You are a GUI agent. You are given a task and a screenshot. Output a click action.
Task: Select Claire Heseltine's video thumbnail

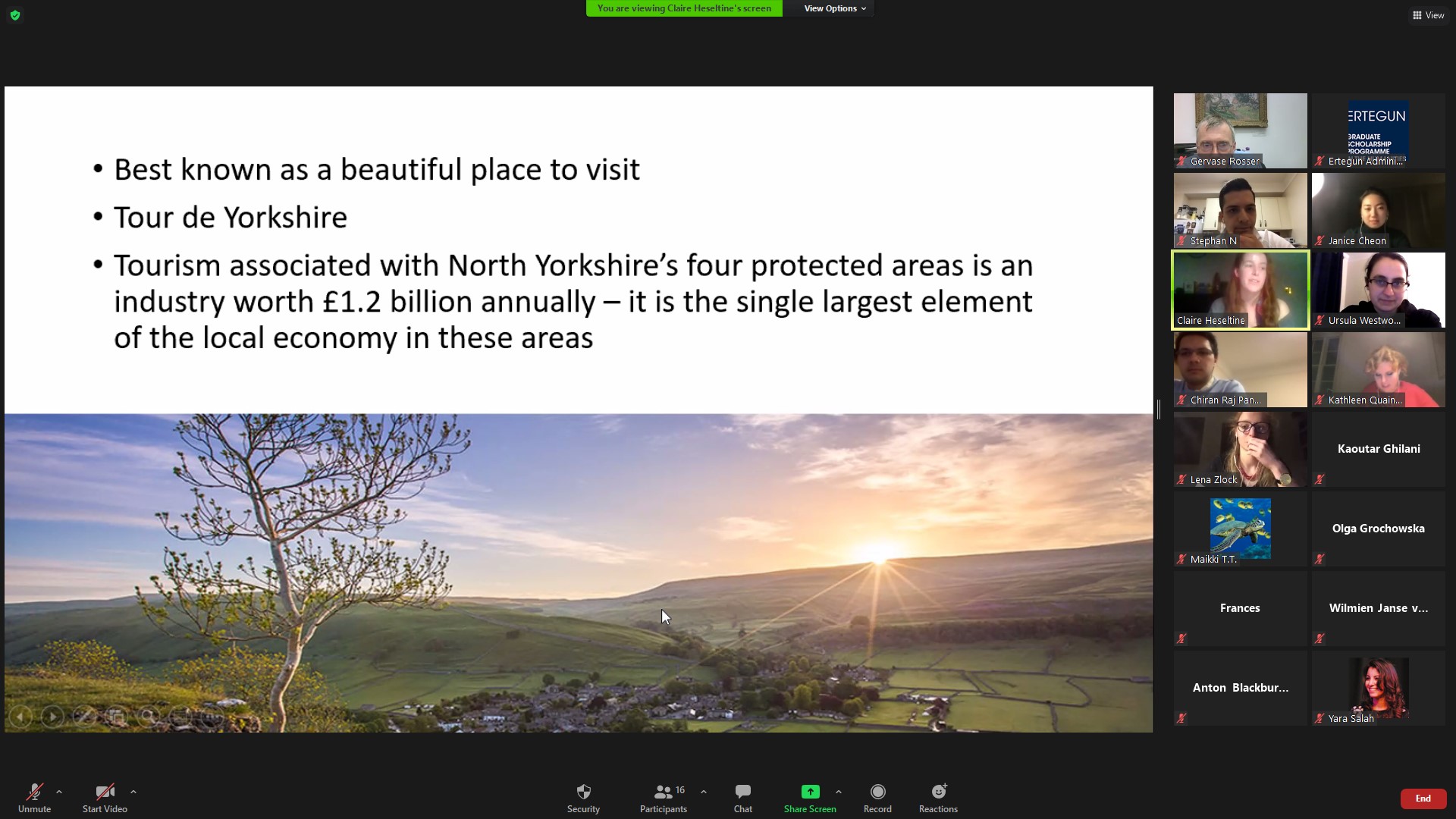tap(1241, 290)
